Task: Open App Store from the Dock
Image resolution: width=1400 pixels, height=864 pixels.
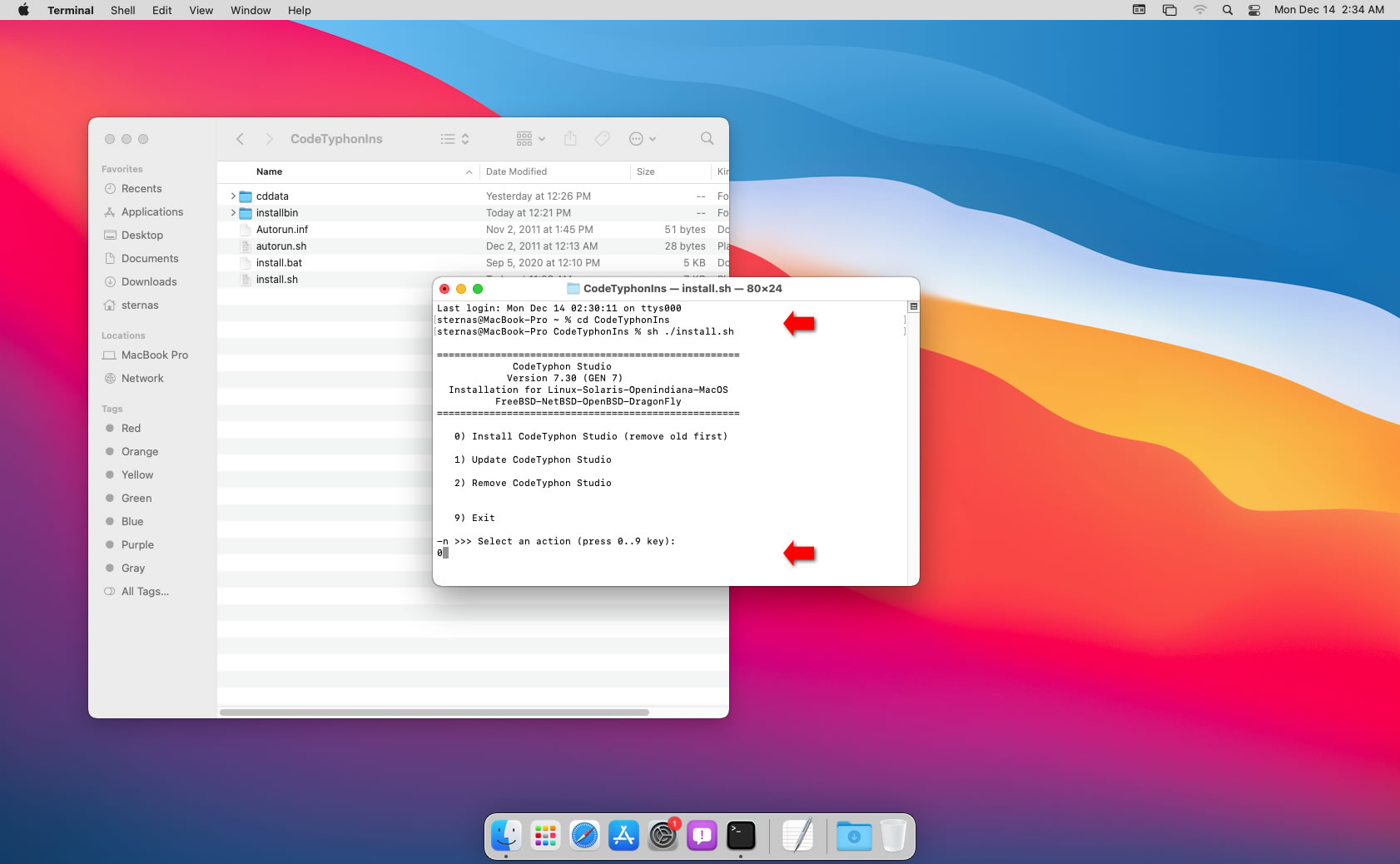Action: pos(623,836)
